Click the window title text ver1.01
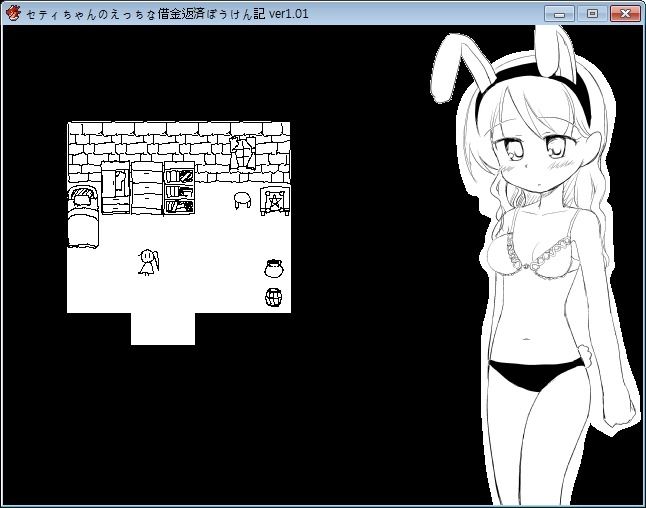 click(288, 14)
